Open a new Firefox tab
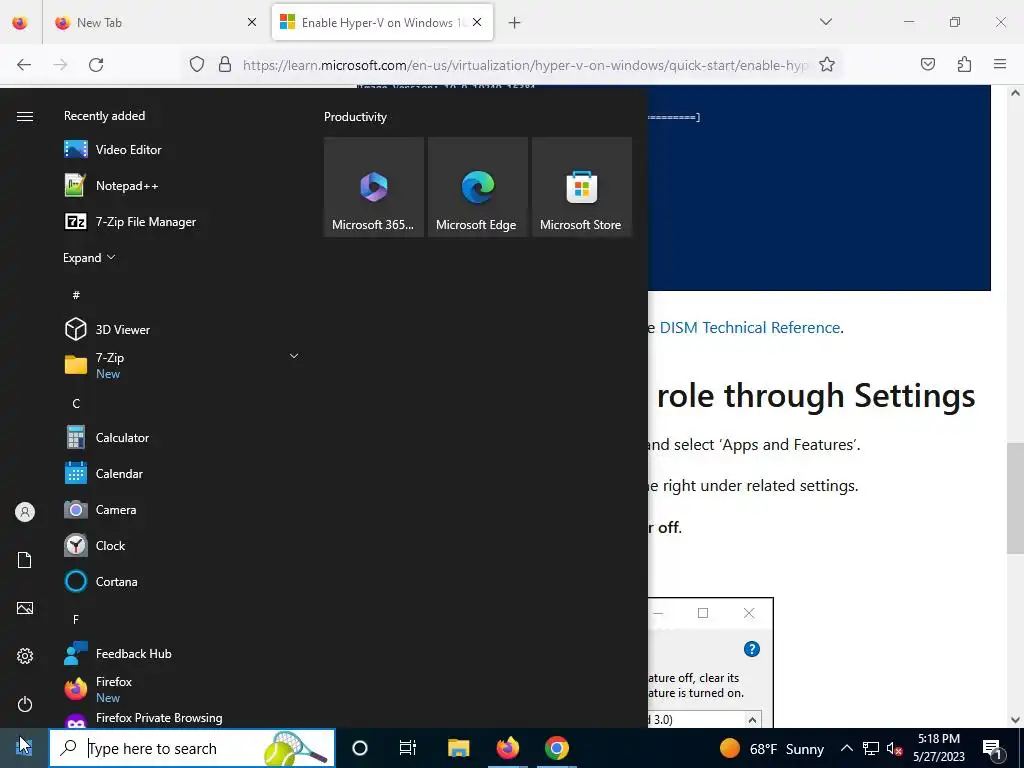The image size is (1024, 768). pos(515,22)
